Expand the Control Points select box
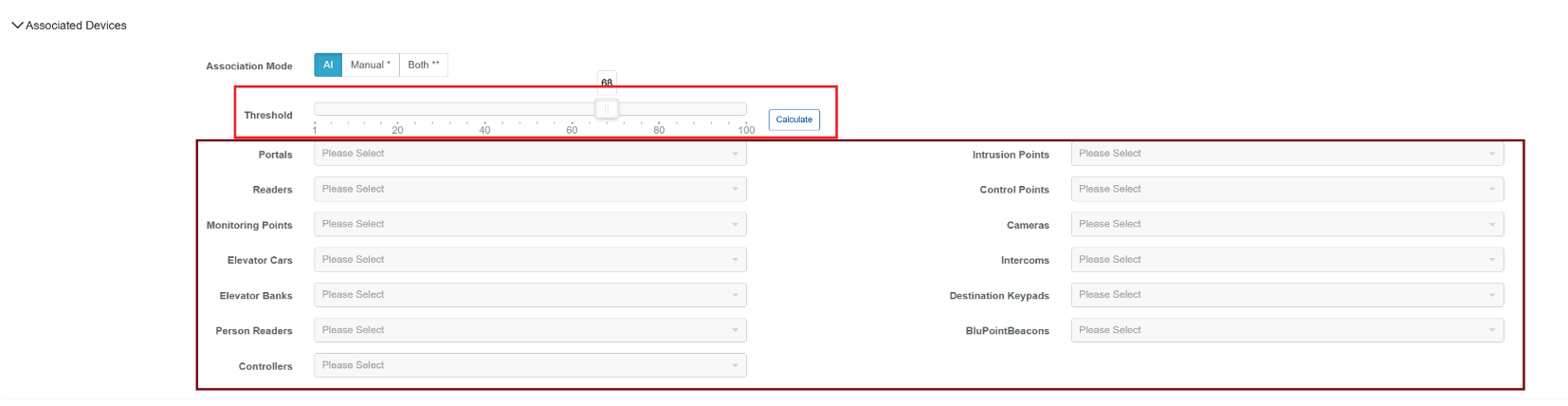Image resolution: width=1568 pixels, height=406 pixels. 1286,190
